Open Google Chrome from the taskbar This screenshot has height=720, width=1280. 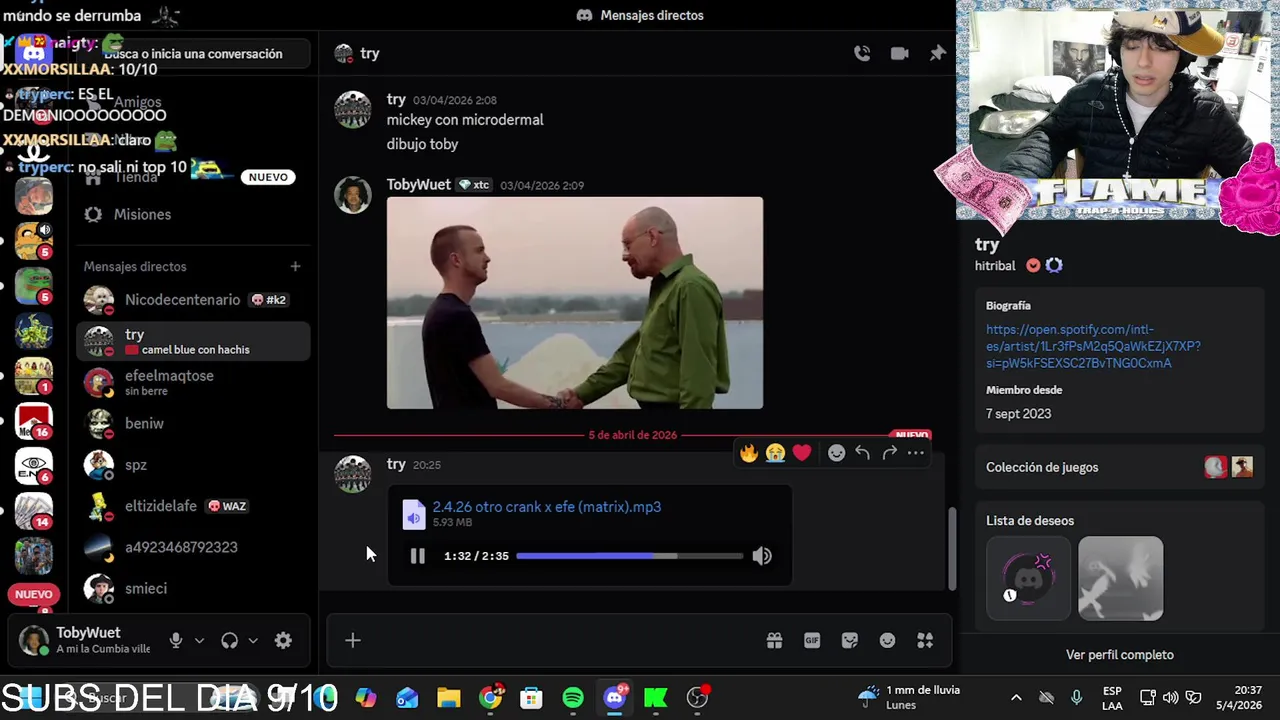pos(490,698)
